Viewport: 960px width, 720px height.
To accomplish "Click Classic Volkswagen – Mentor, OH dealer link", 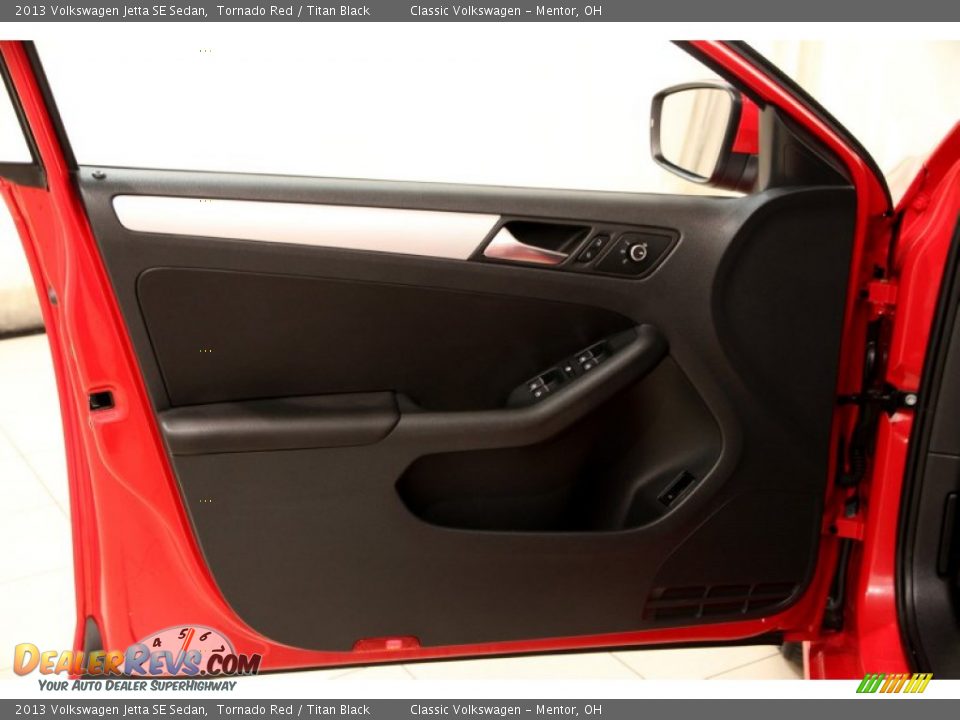I will [510, 9].
